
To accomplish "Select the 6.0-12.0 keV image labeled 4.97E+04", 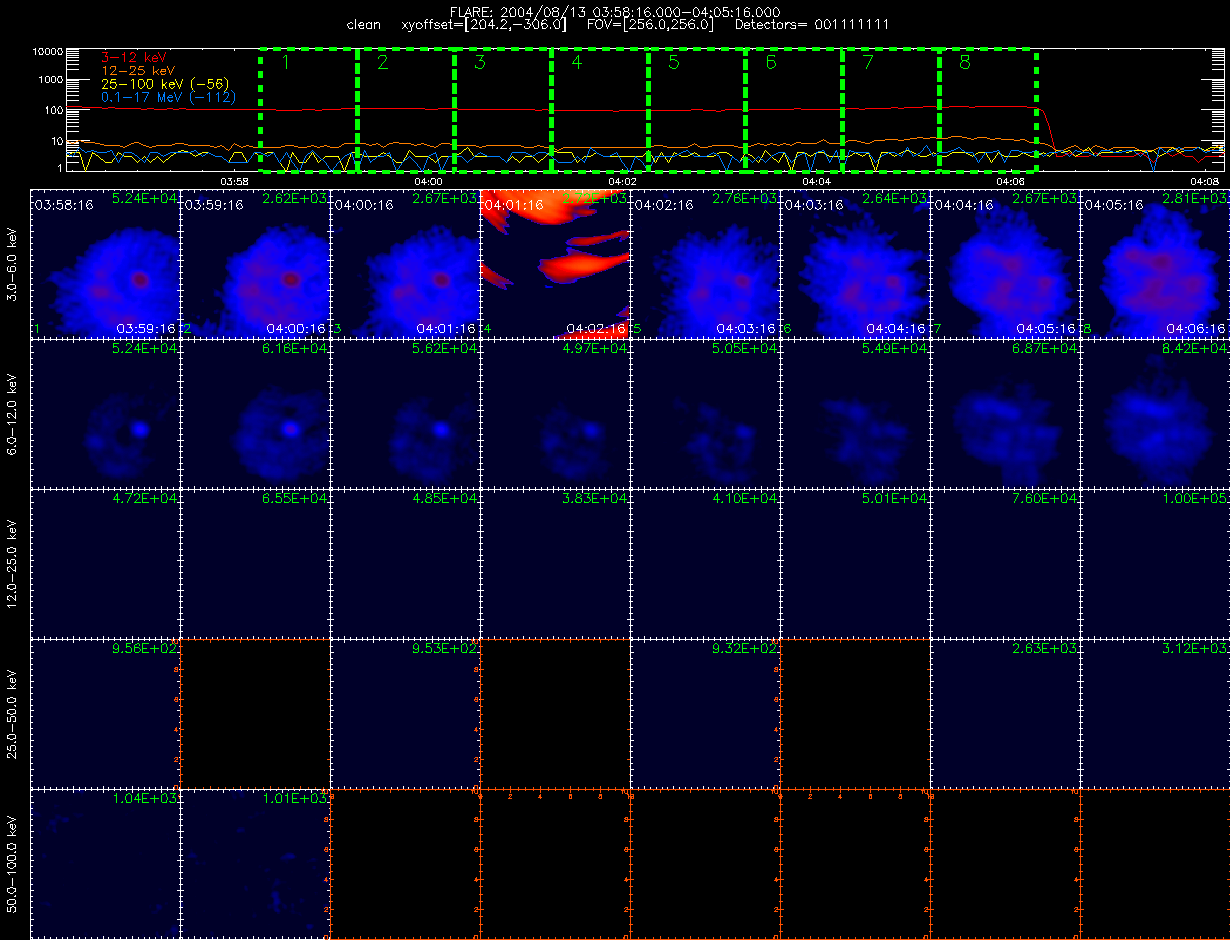I will tap(555, 414).
